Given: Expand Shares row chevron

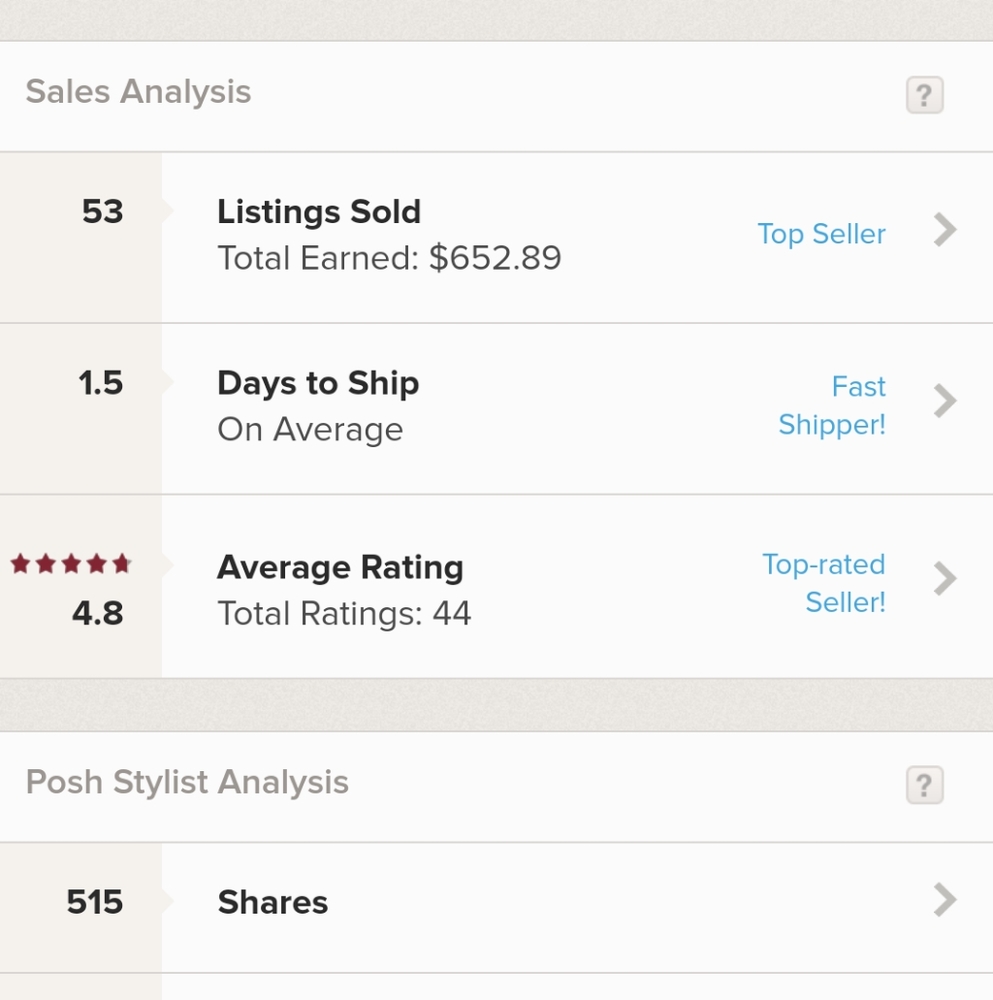Looking at the screenshot, I should (945, 900).
